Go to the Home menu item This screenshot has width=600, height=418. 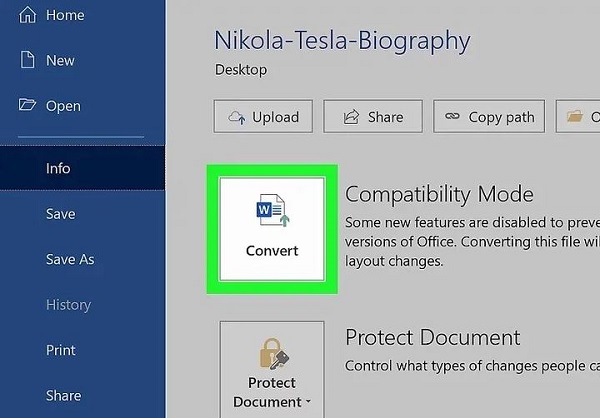[x=65, y=15]
